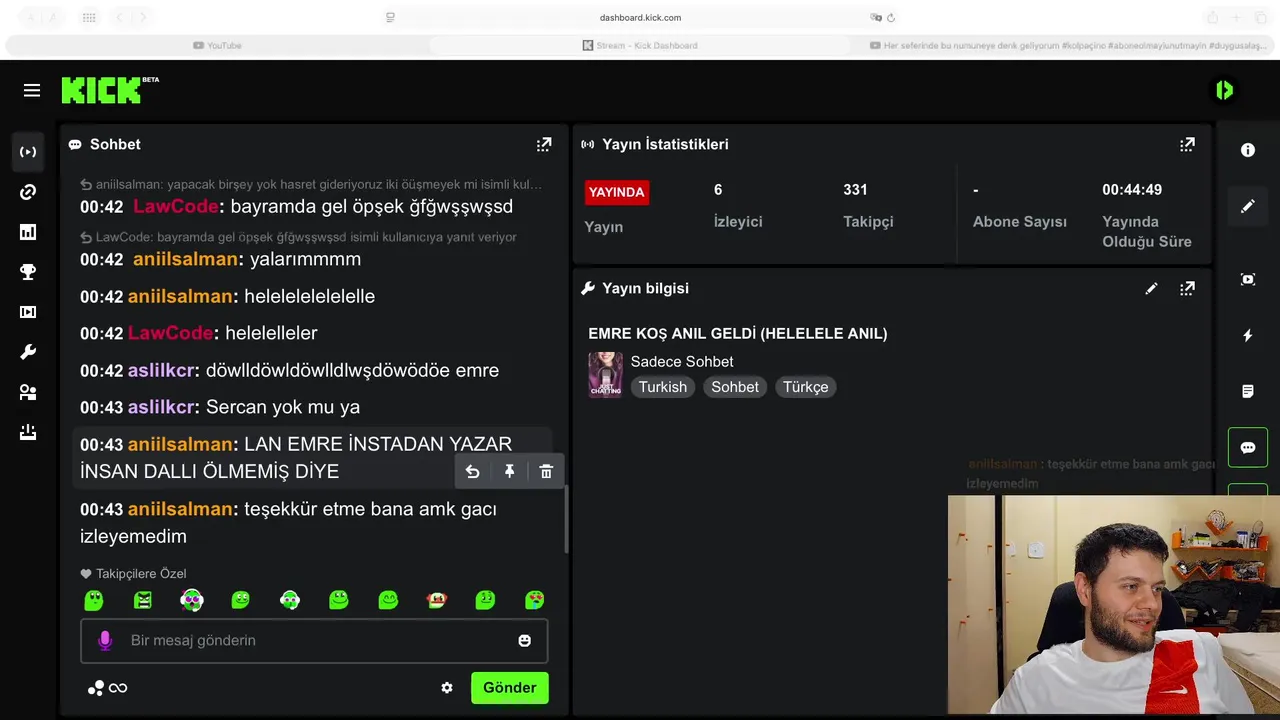Click the İzleyici viewer count label
The height and width of the screenshot is (720, 1280).
pos(738,222)
